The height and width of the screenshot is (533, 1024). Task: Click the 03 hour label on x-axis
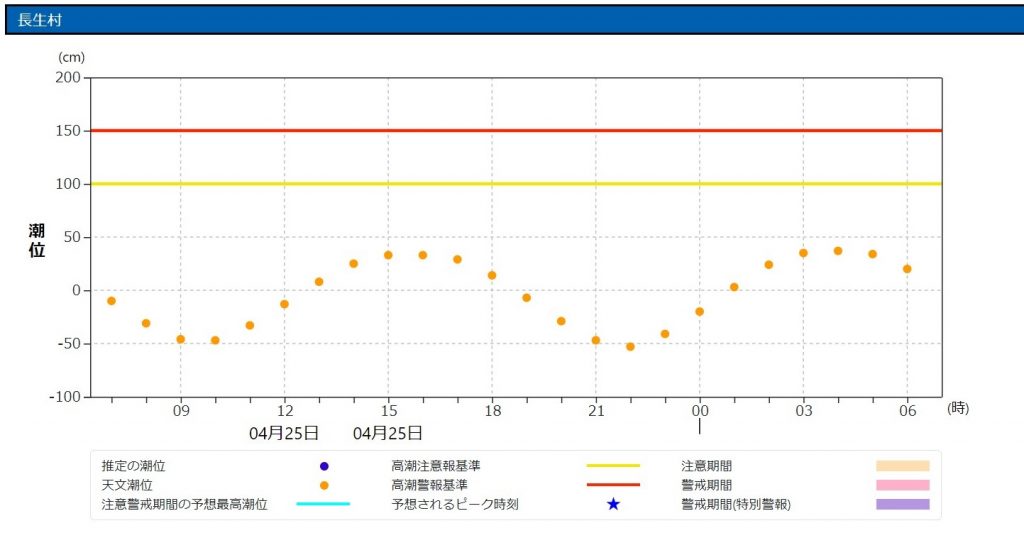click(804, 411)
